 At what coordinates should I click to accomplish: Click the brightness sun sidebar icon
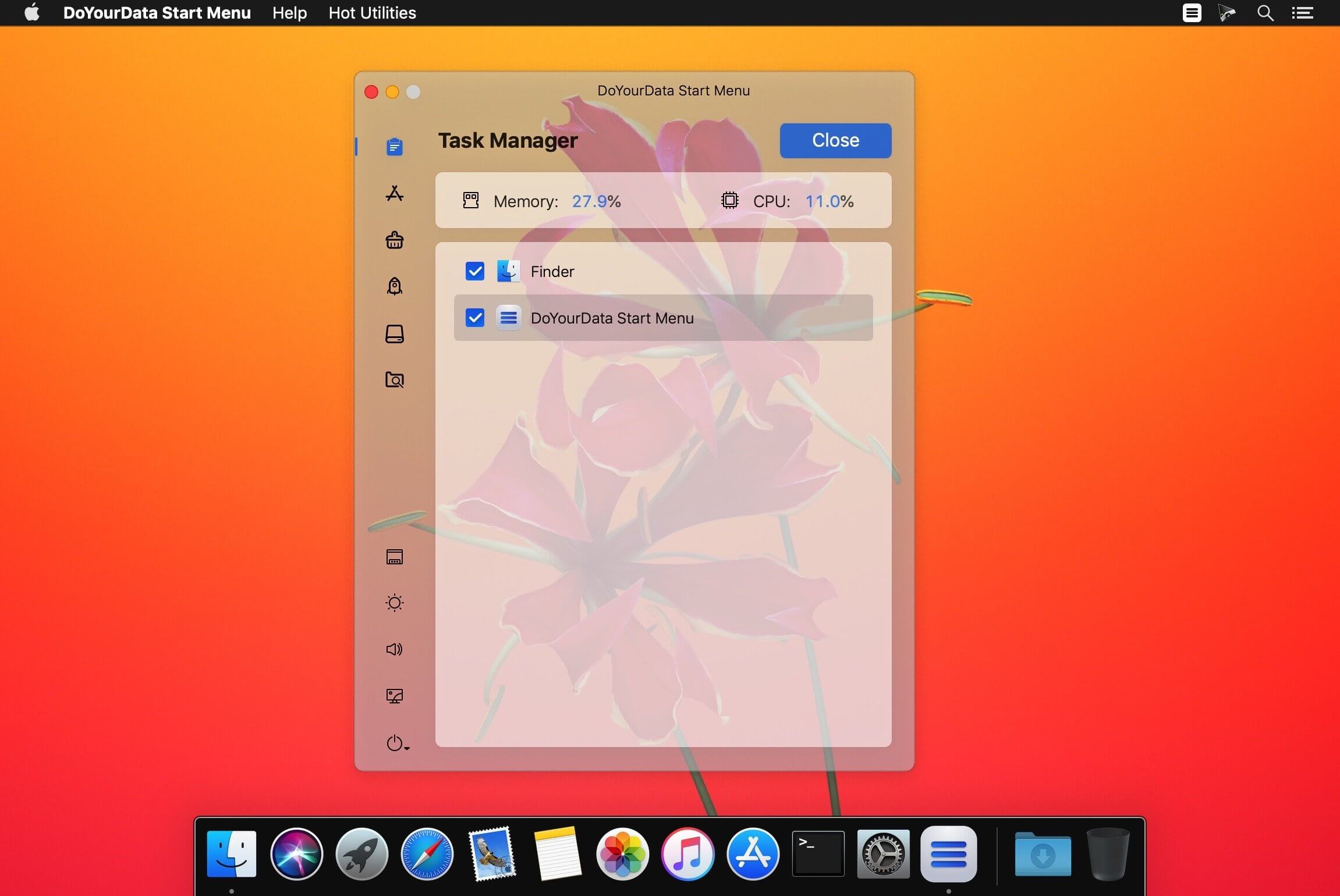click(394, 603)
